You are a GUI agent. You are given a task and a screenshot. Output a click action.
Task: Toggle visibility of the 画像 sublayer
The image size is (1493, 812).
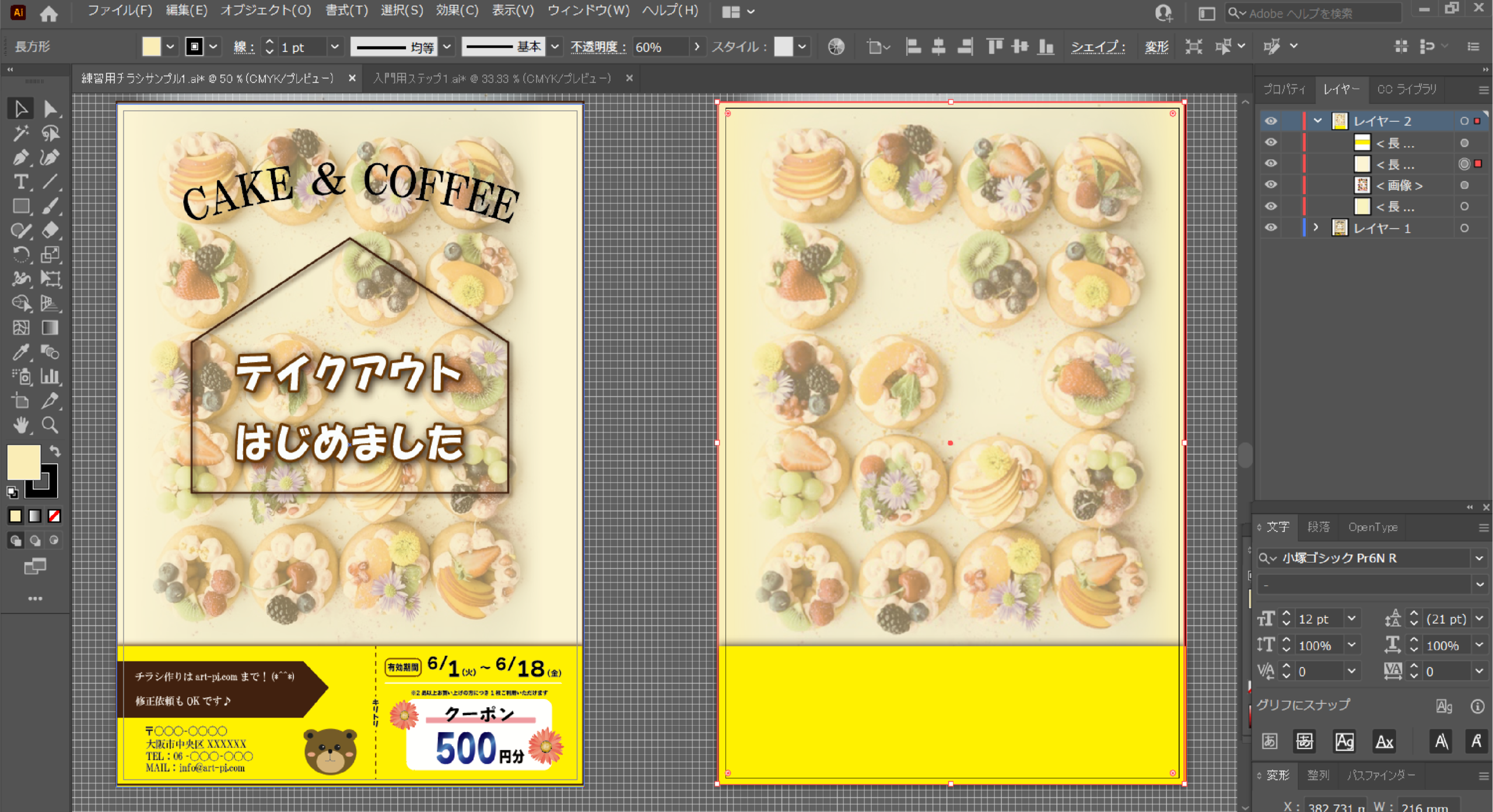(1271, 185)
